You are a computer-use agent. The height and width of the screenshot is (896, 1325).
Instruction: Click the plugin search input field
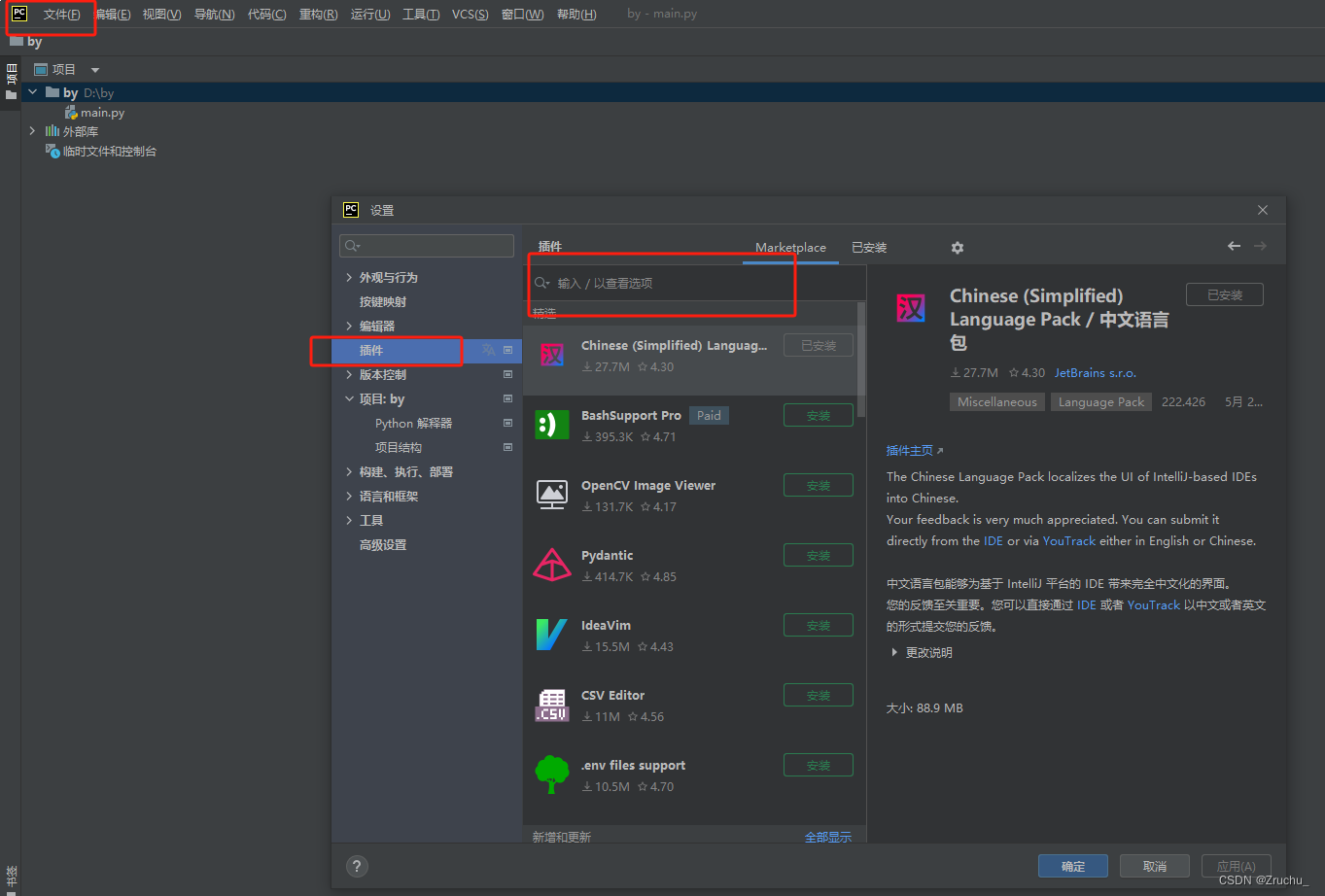661,284
